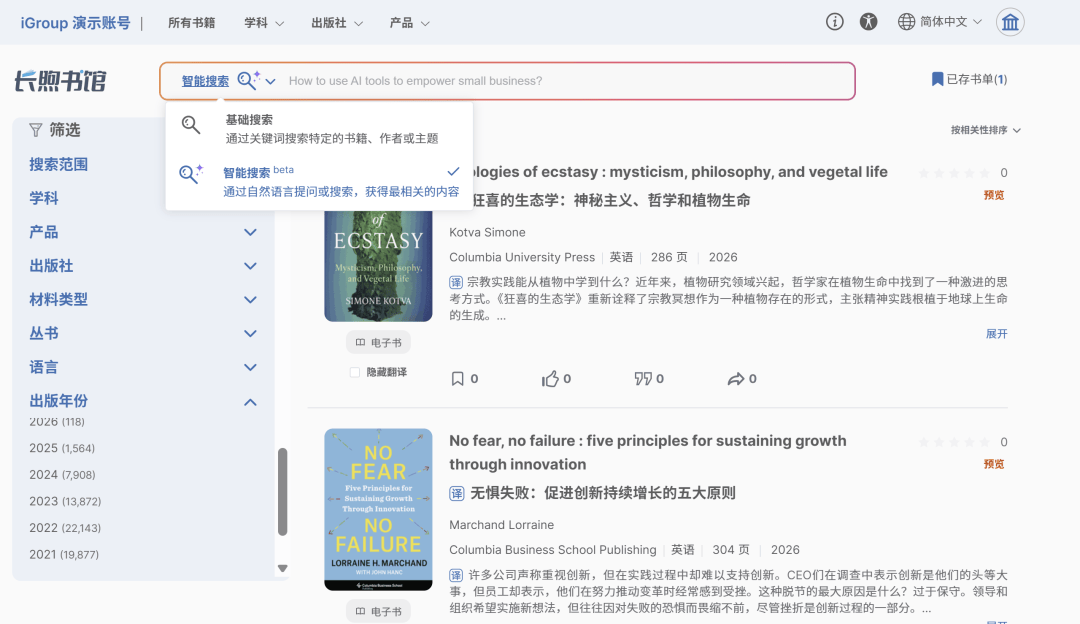Open 所有书籍 in the top navigation
Screen dimensions: 1080x624
point(191,23)
